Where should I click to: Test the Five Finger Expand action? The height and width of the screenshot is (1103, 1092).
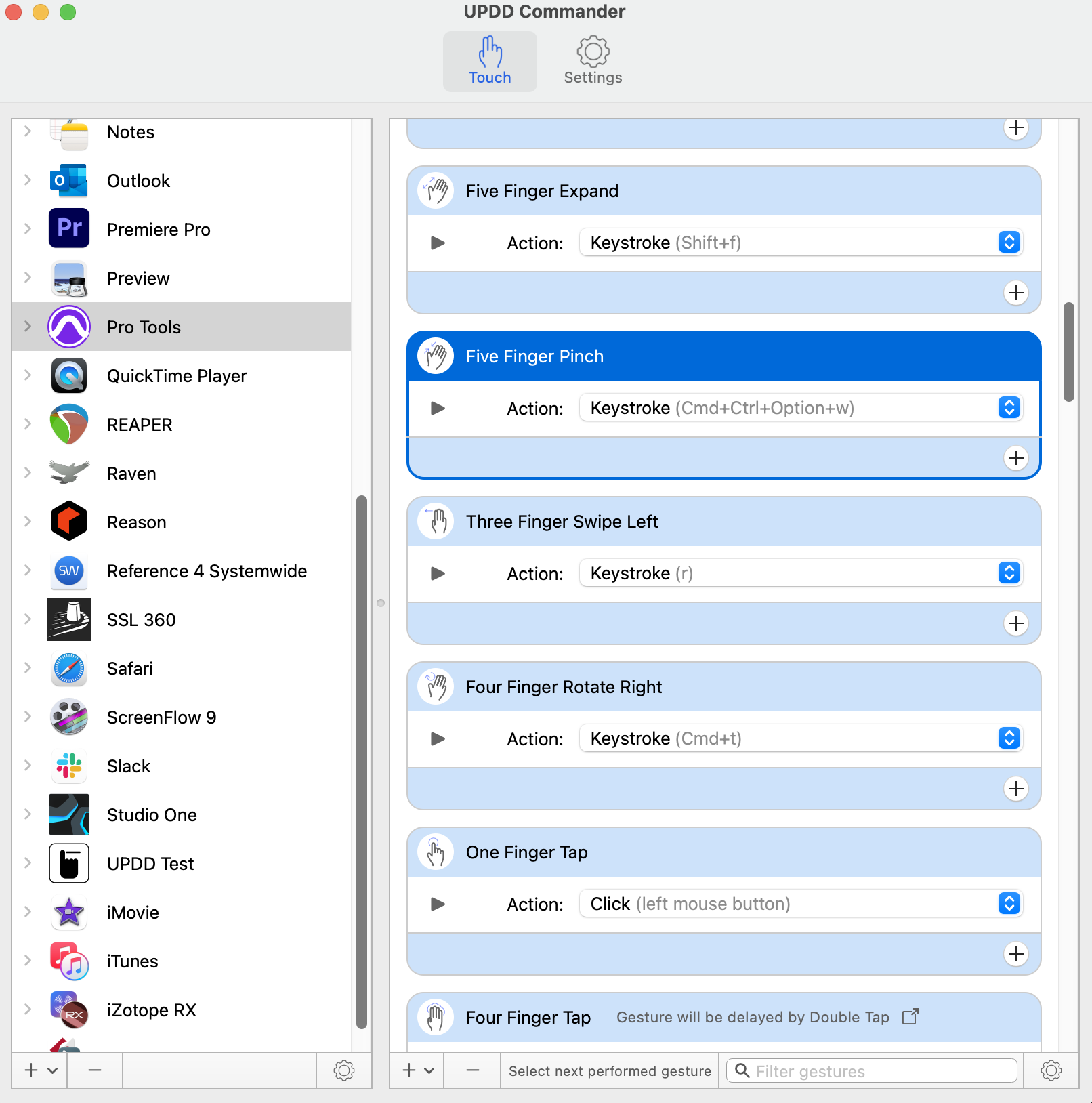(438, 243)
